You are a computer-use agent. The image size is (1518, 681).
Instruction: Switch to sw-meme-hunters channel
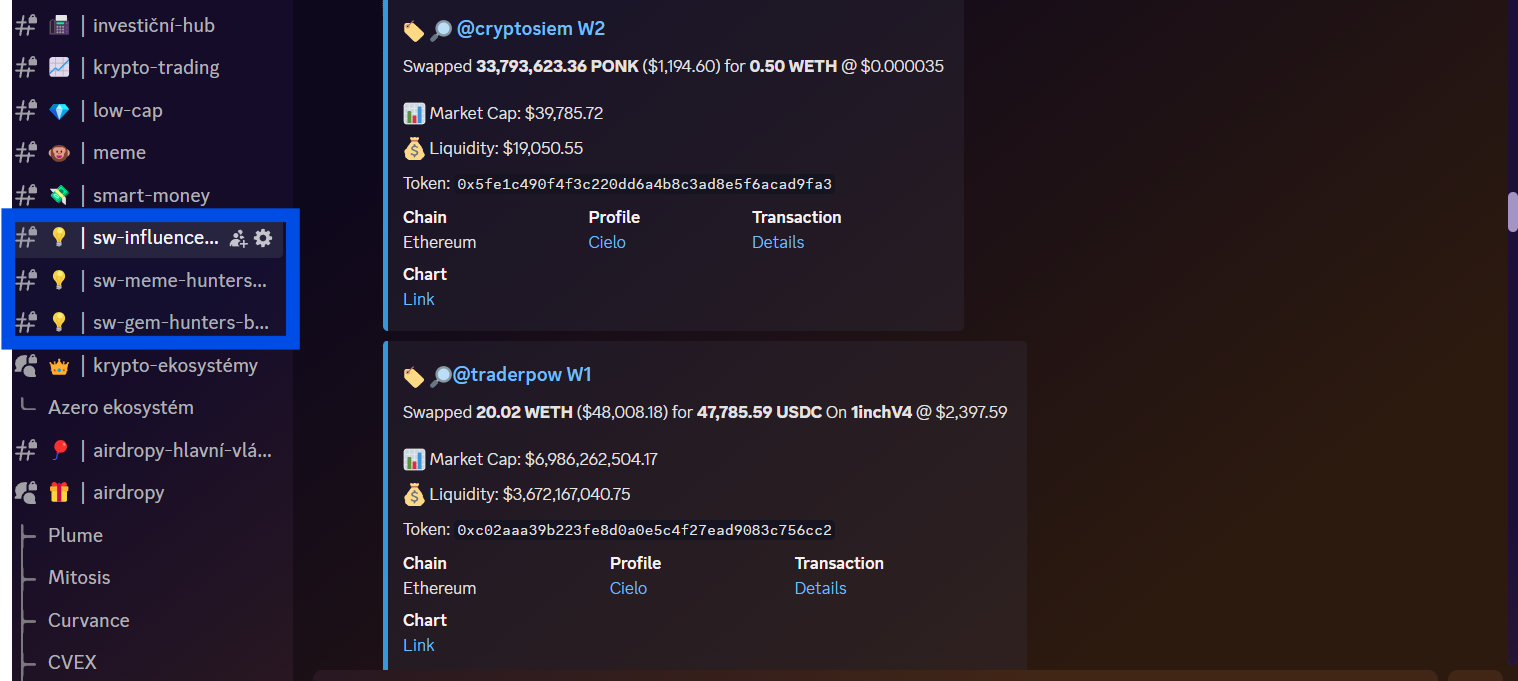[179, 281]
